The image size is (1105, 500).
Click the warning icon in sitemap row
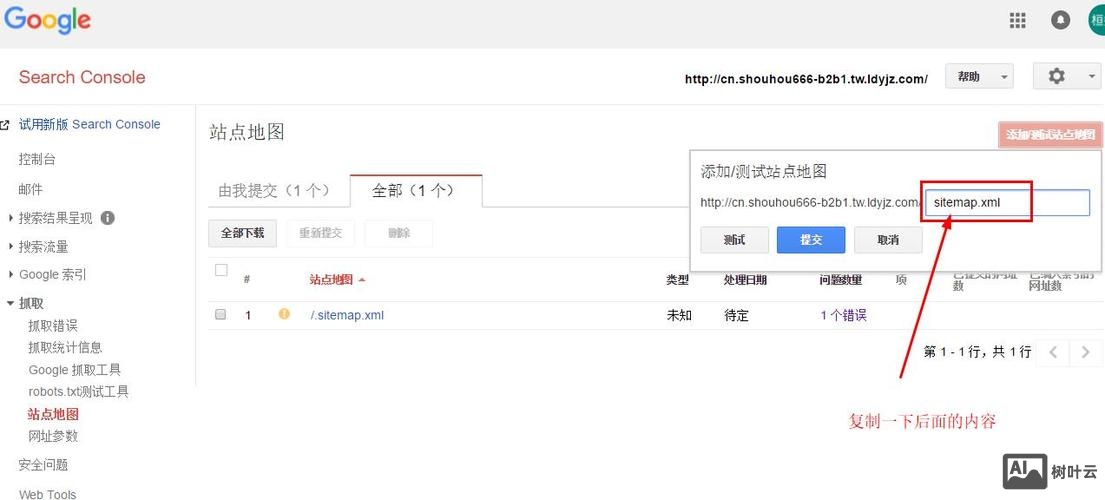coord(284,314)
